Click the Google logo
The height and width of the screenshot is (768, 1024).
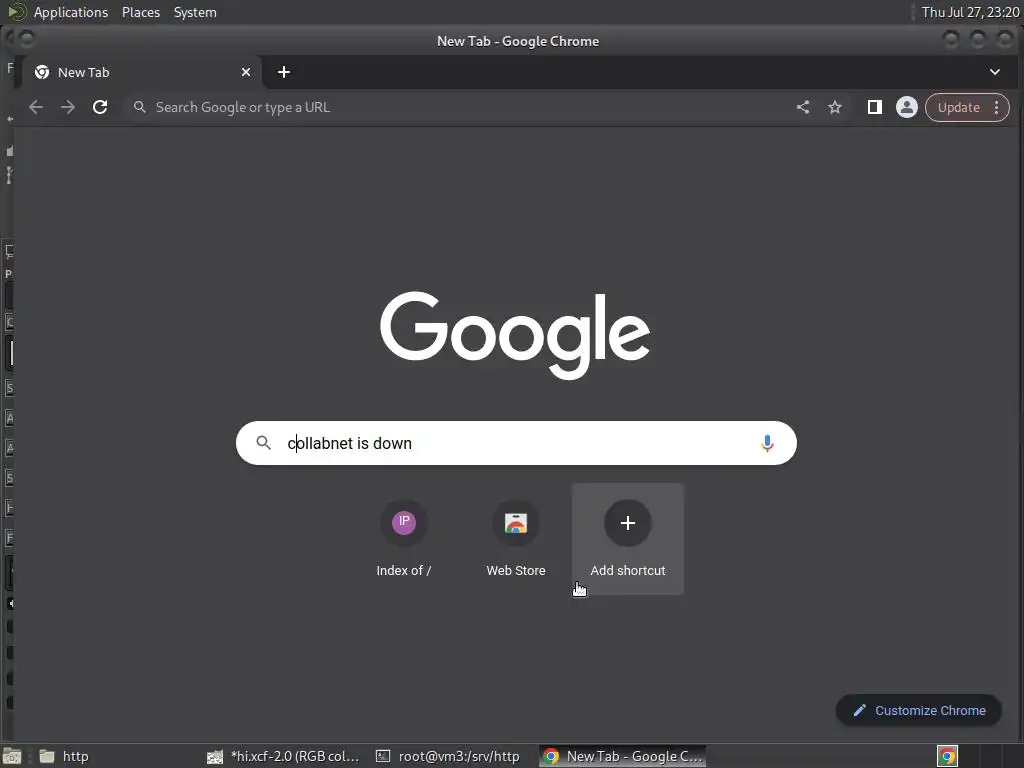coord(515,334)
